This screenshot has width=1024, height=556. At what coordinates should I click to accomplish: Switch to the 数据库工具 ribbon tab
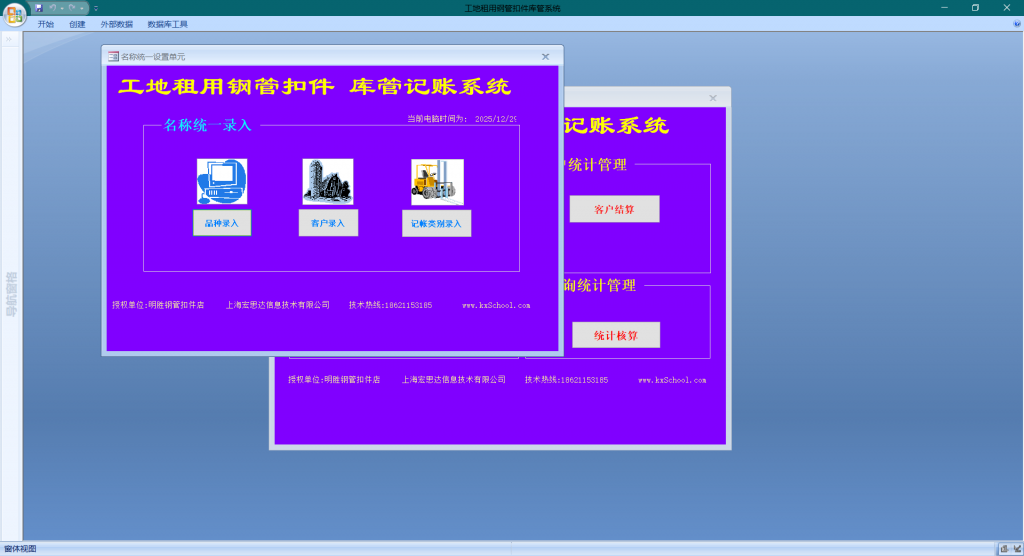(x=167, y=24)
